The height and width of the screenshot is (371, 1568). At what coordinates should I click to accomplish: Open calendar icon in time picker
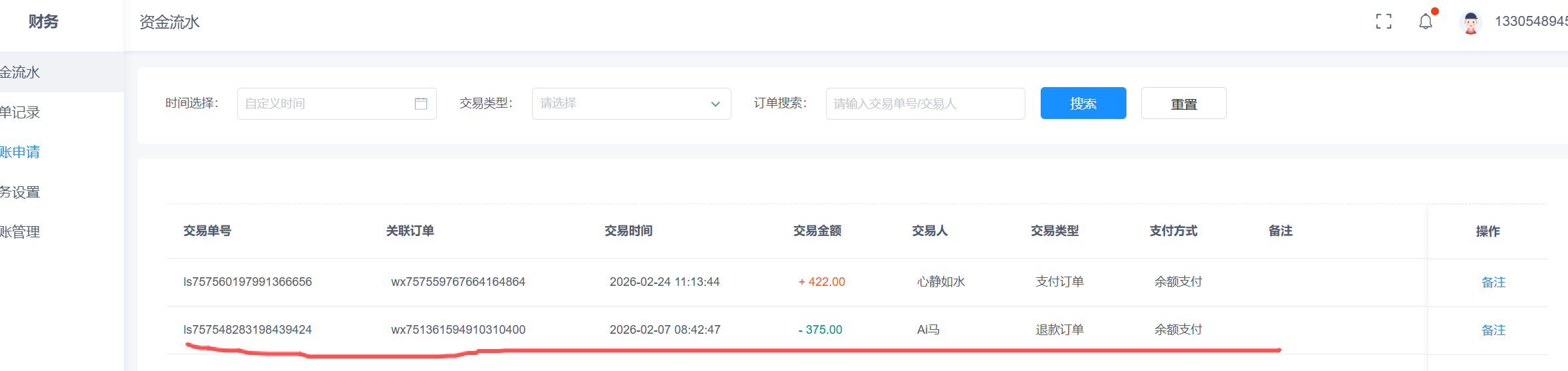421,104
